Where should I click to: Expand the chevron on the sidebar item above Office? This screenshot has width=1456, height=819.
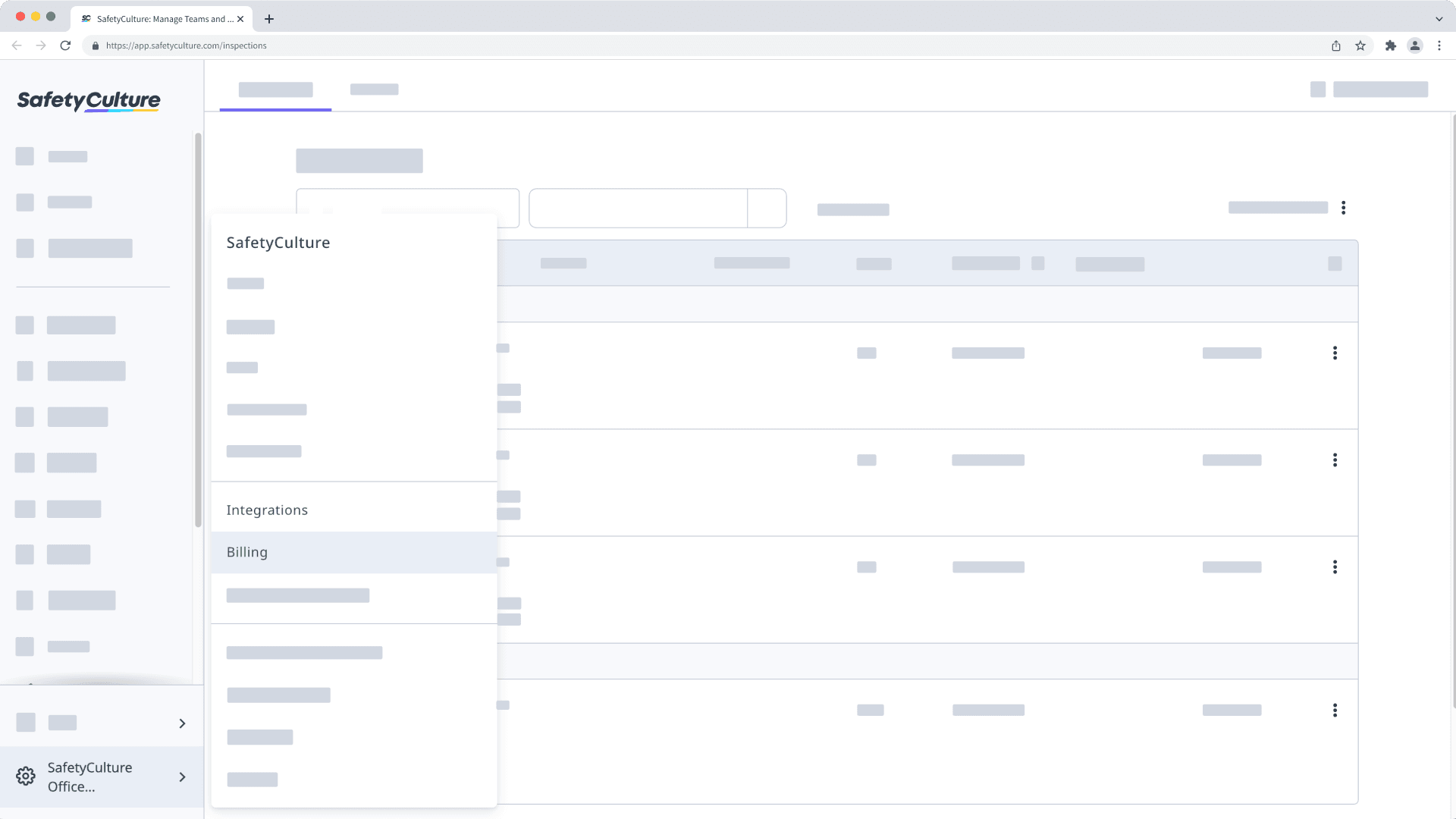pyautogui.click(x=182, y=723)
